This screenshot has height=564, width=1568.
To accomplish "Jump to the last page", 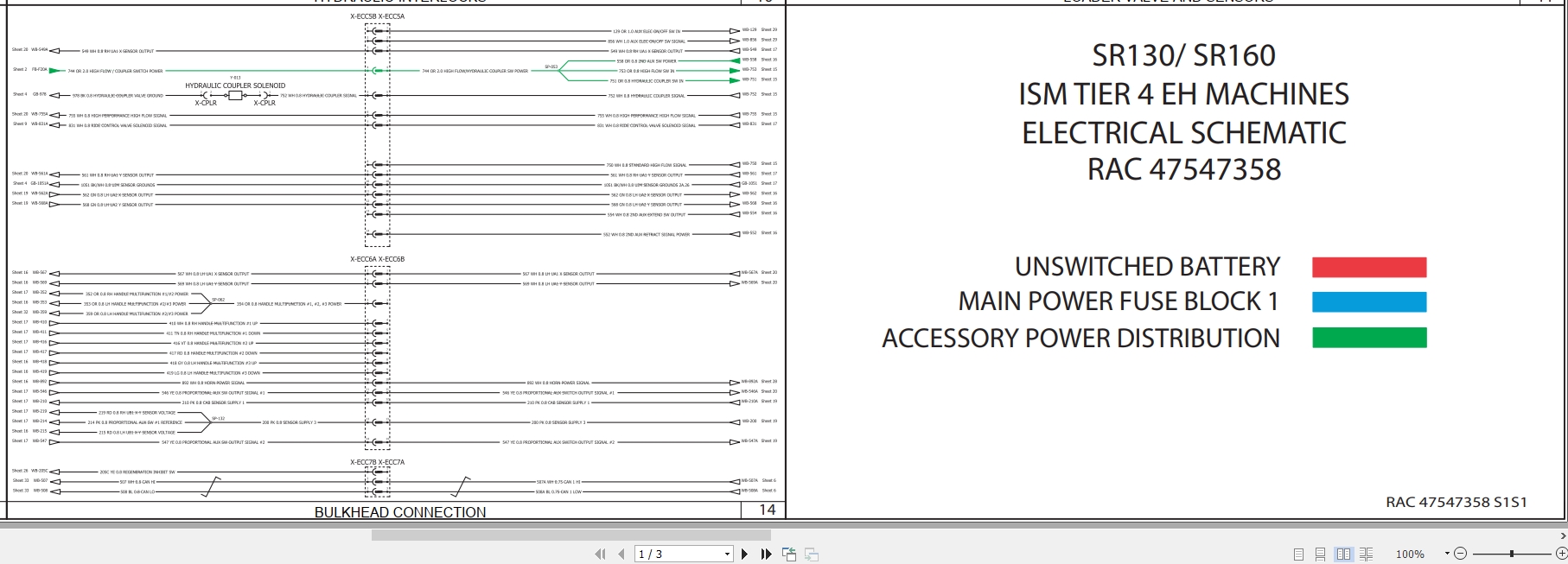I will [x=766, y=554].
